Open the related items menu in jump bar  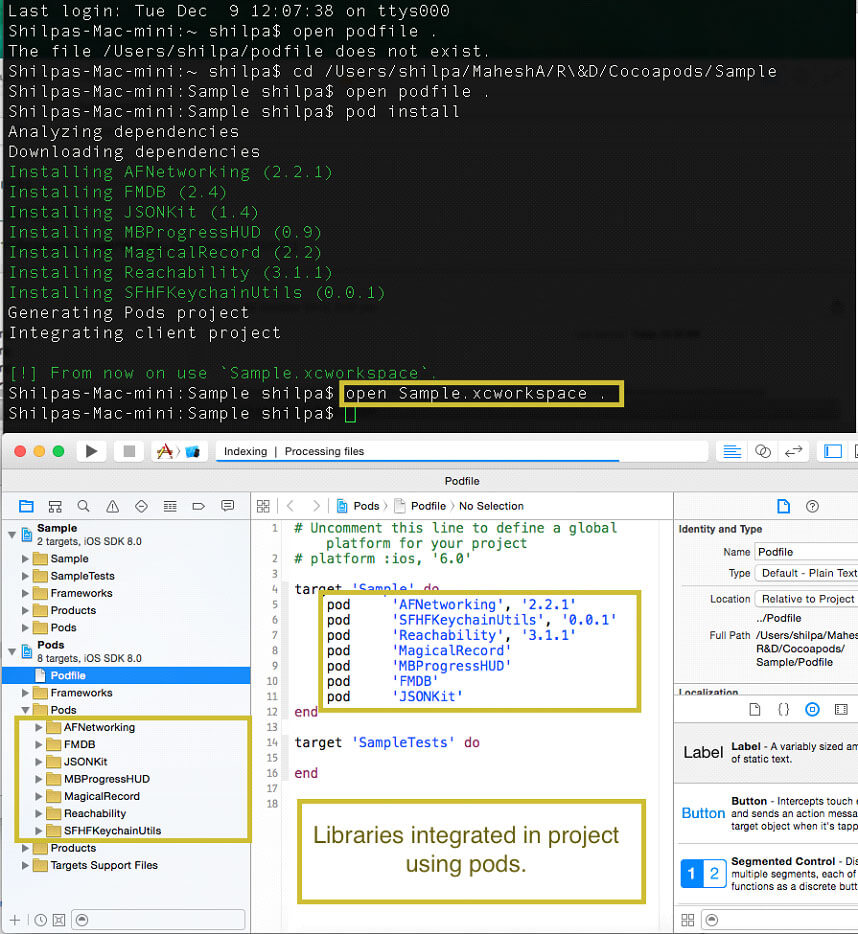click(263, 506)
